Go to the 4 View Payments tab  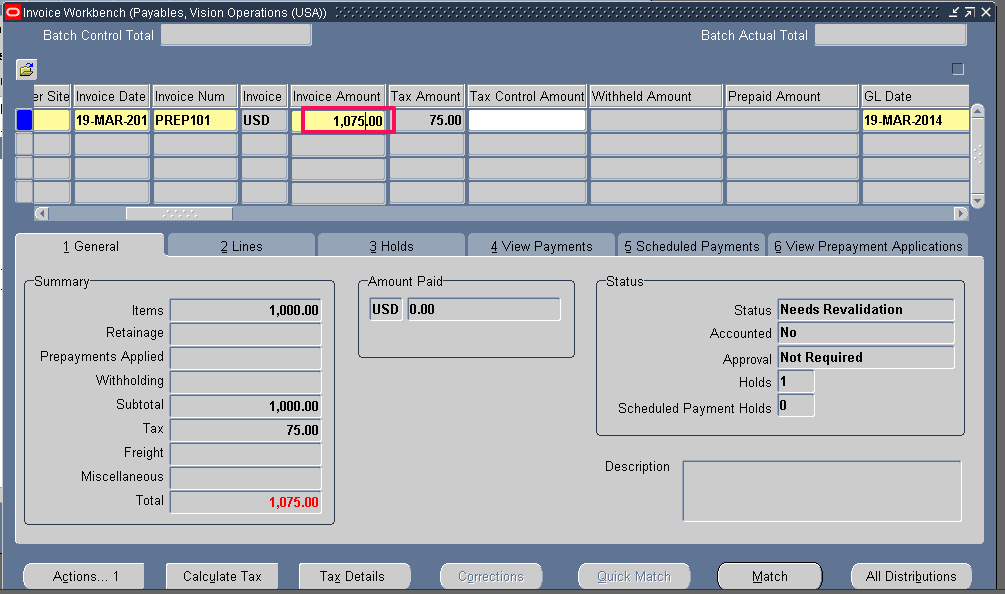[x=542, y=246]
